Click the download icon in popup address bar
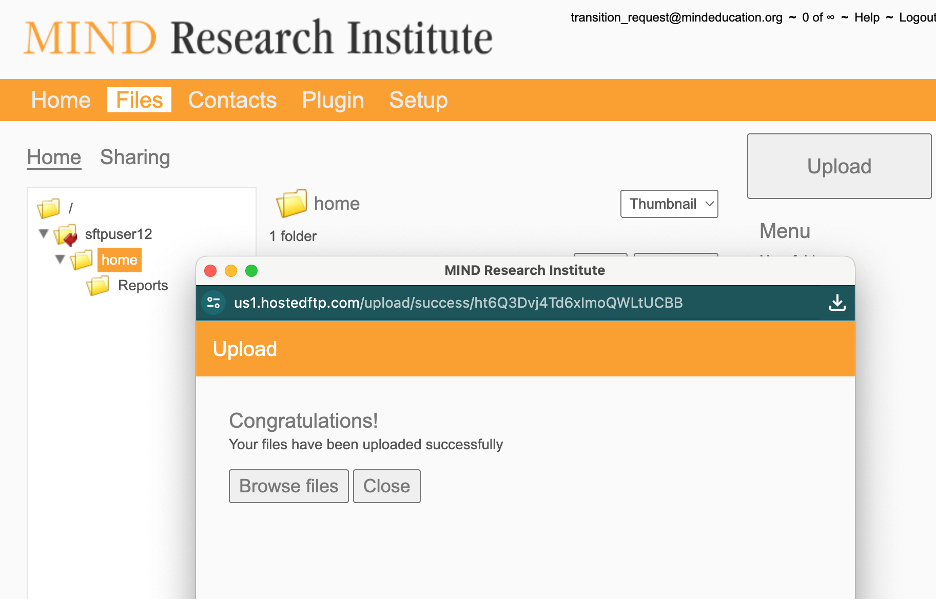 837,303
